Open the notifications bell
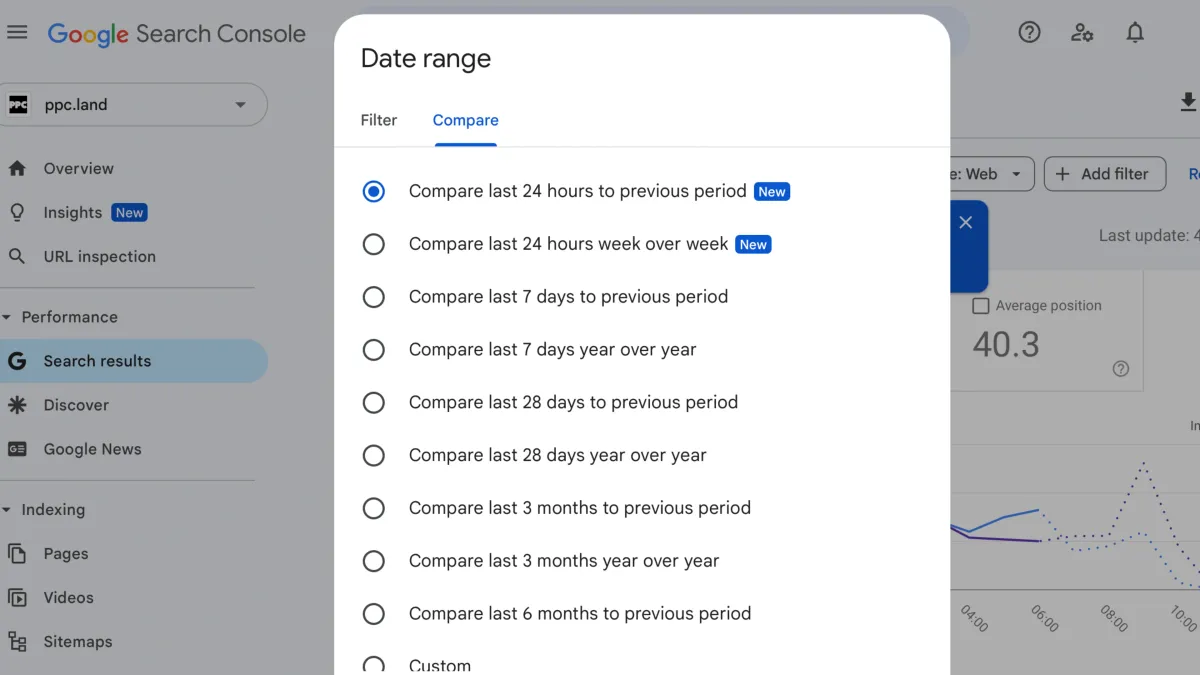 point(1135,32)
